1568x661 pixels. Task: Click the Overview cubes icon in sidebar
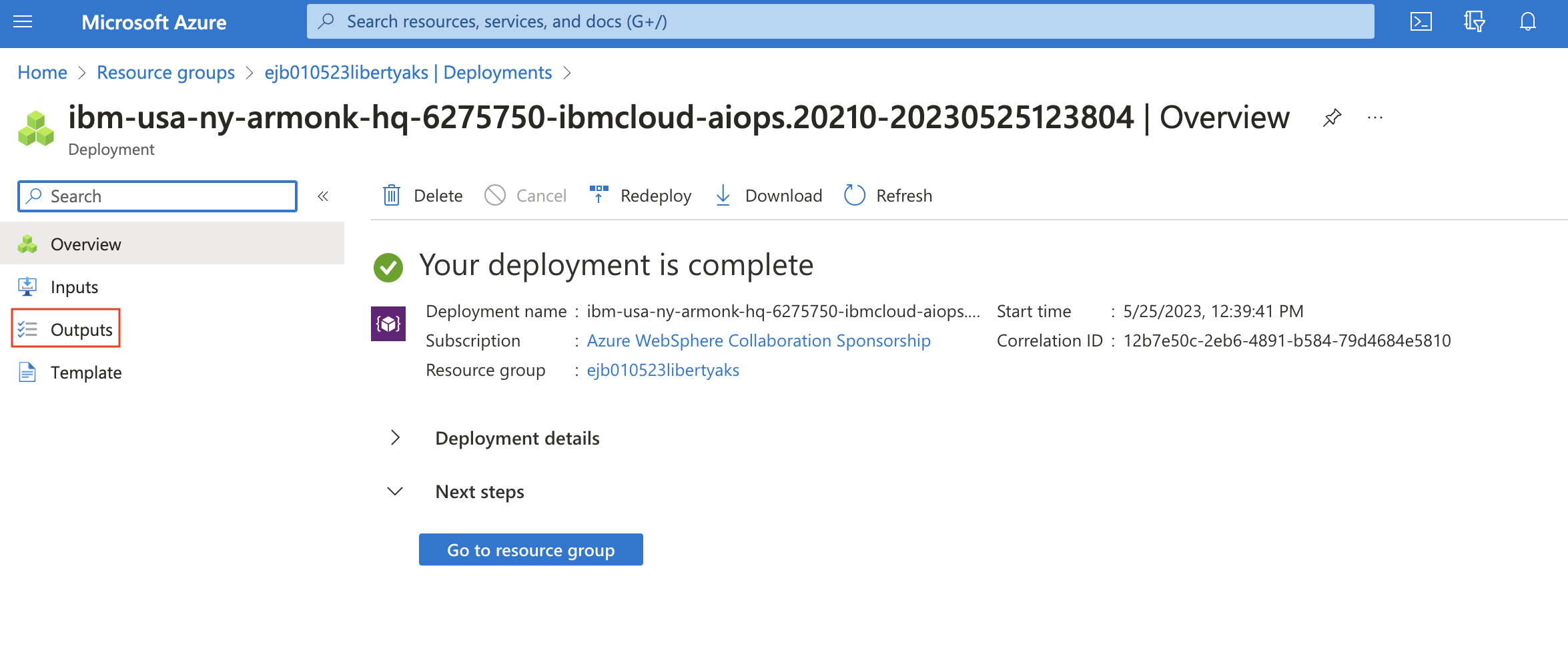pyautogui.click(x=27, y=244)
